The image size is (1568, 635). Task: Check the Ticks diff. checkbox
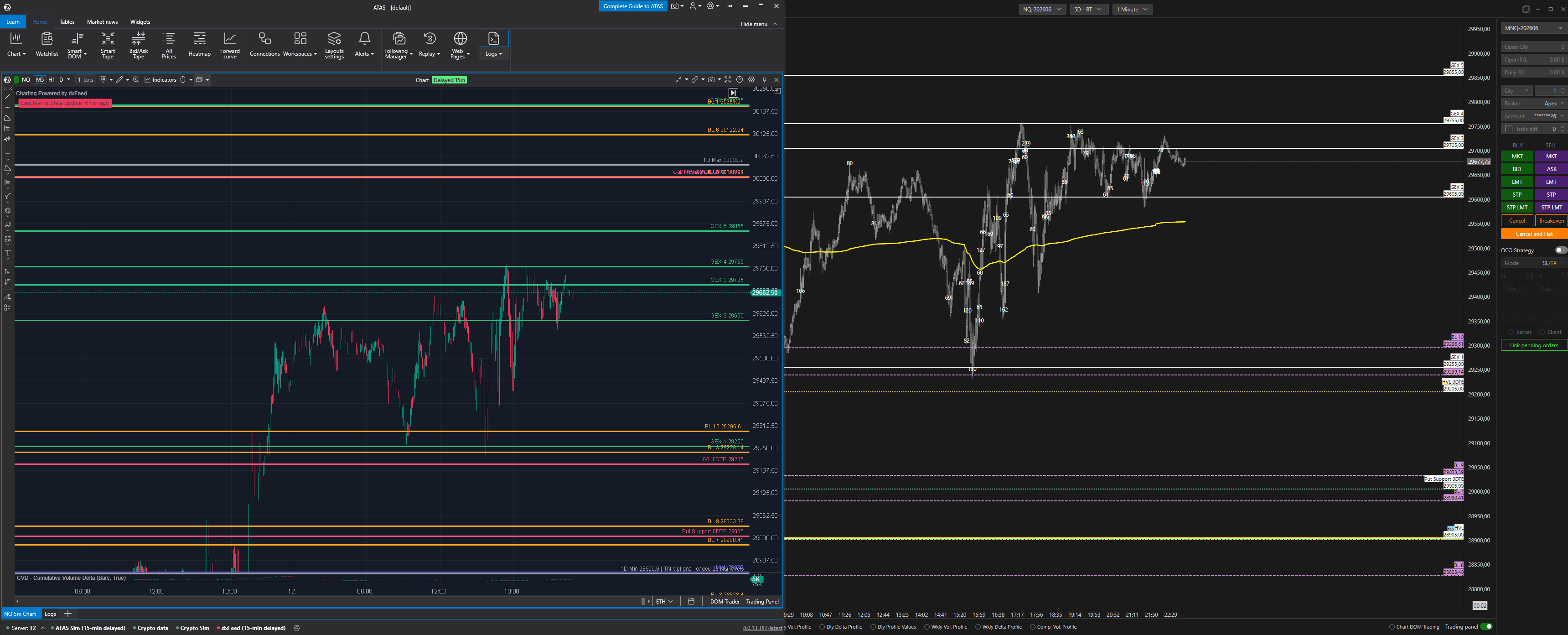tap(1508, 129)
